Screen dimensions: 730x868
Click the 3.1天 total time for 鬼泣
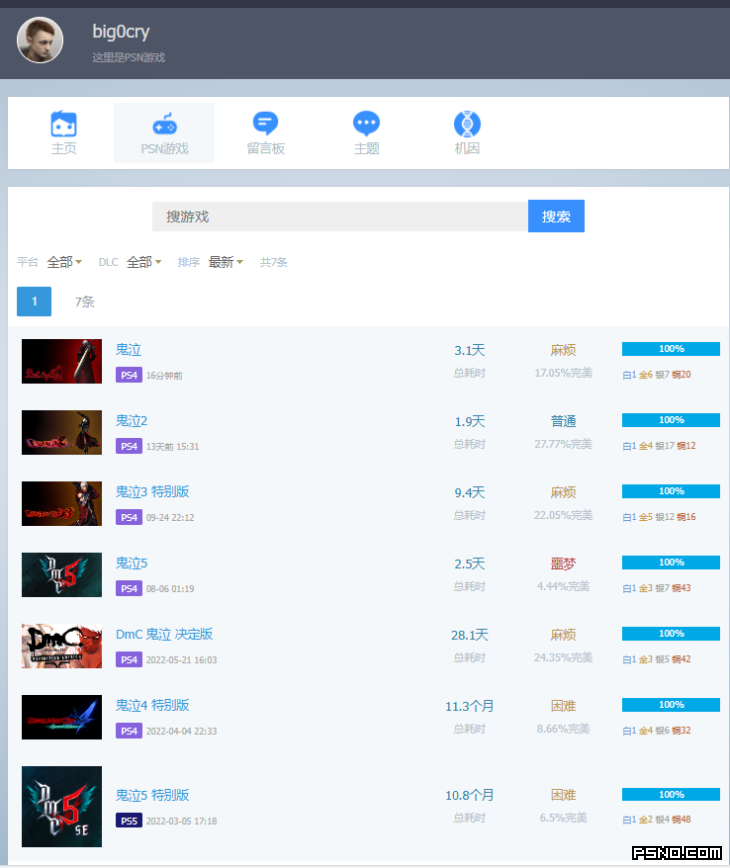[x=469, y=350]
